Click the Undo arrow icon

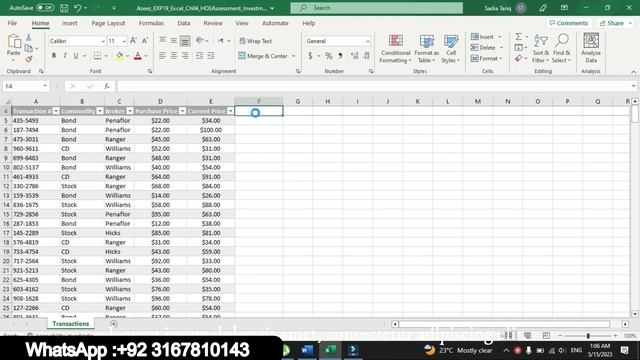pos(78,8)
